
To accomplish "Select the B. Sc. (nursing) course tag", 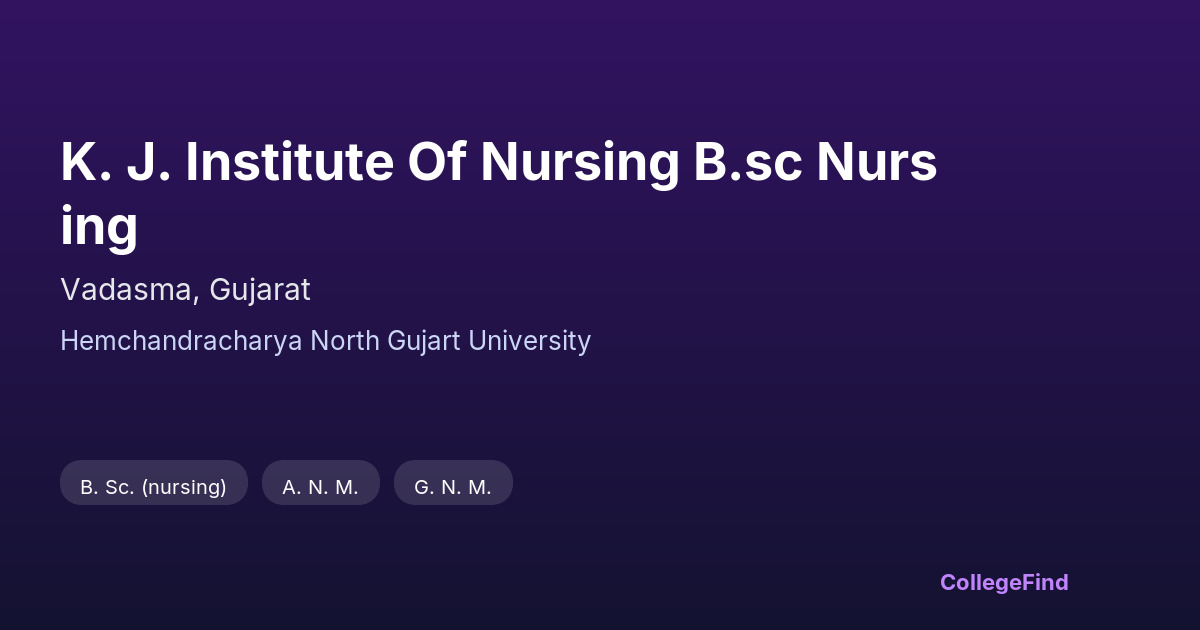I will coord(153,487).
